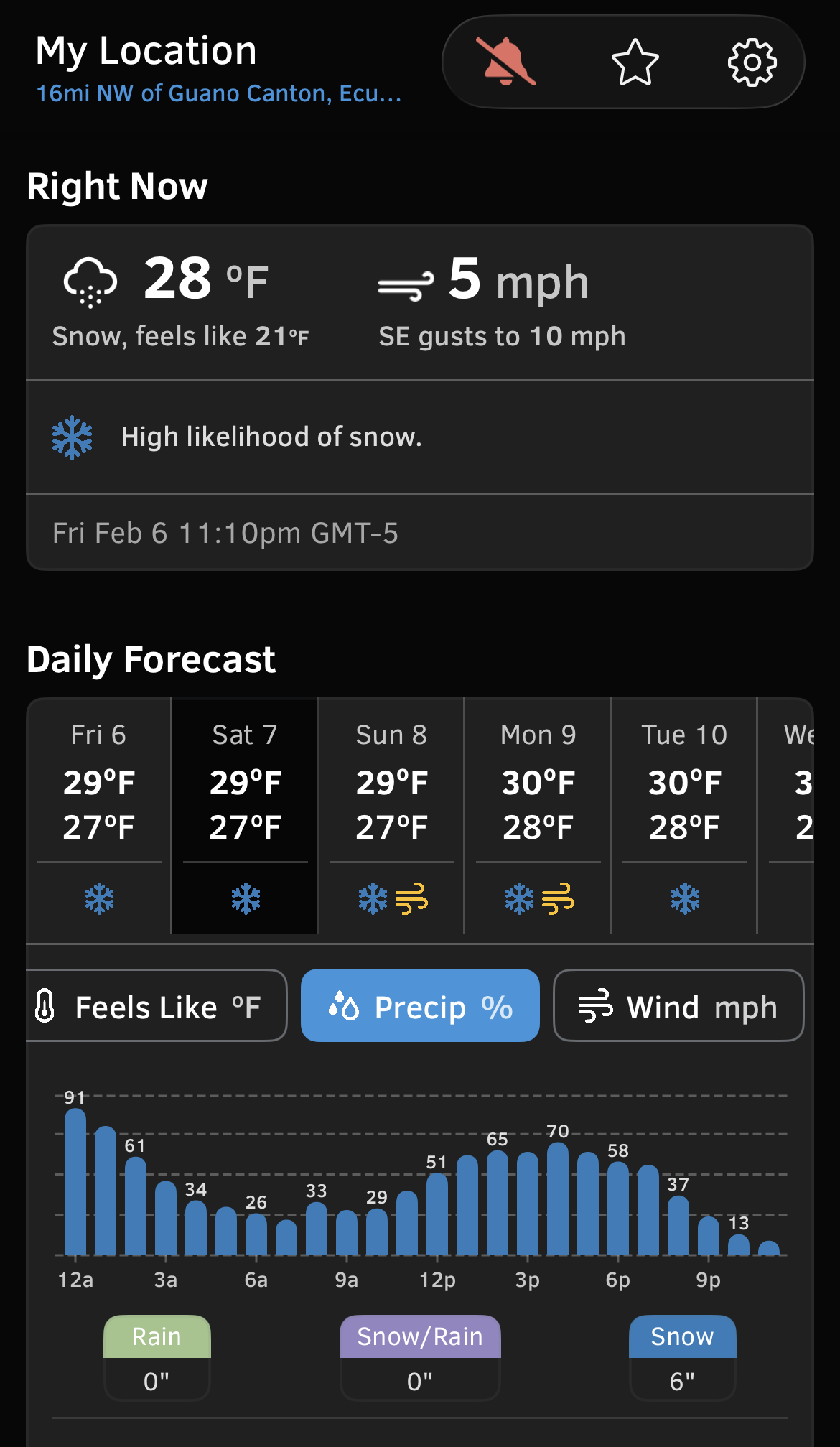This screenshot has height=1447, width=840.
Task: Tap the Snow/Rain accumulation label
Action: (x=420, y=1336)
